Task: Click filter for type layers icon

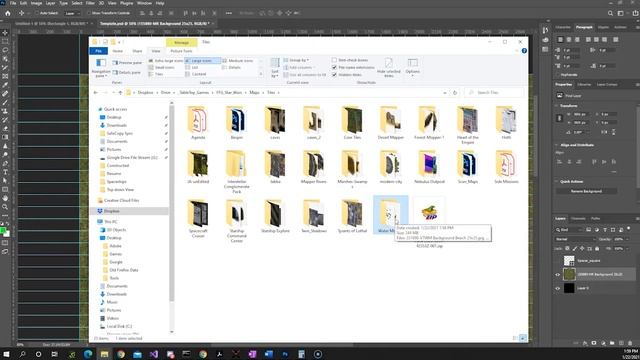Action: pos(604,230)
